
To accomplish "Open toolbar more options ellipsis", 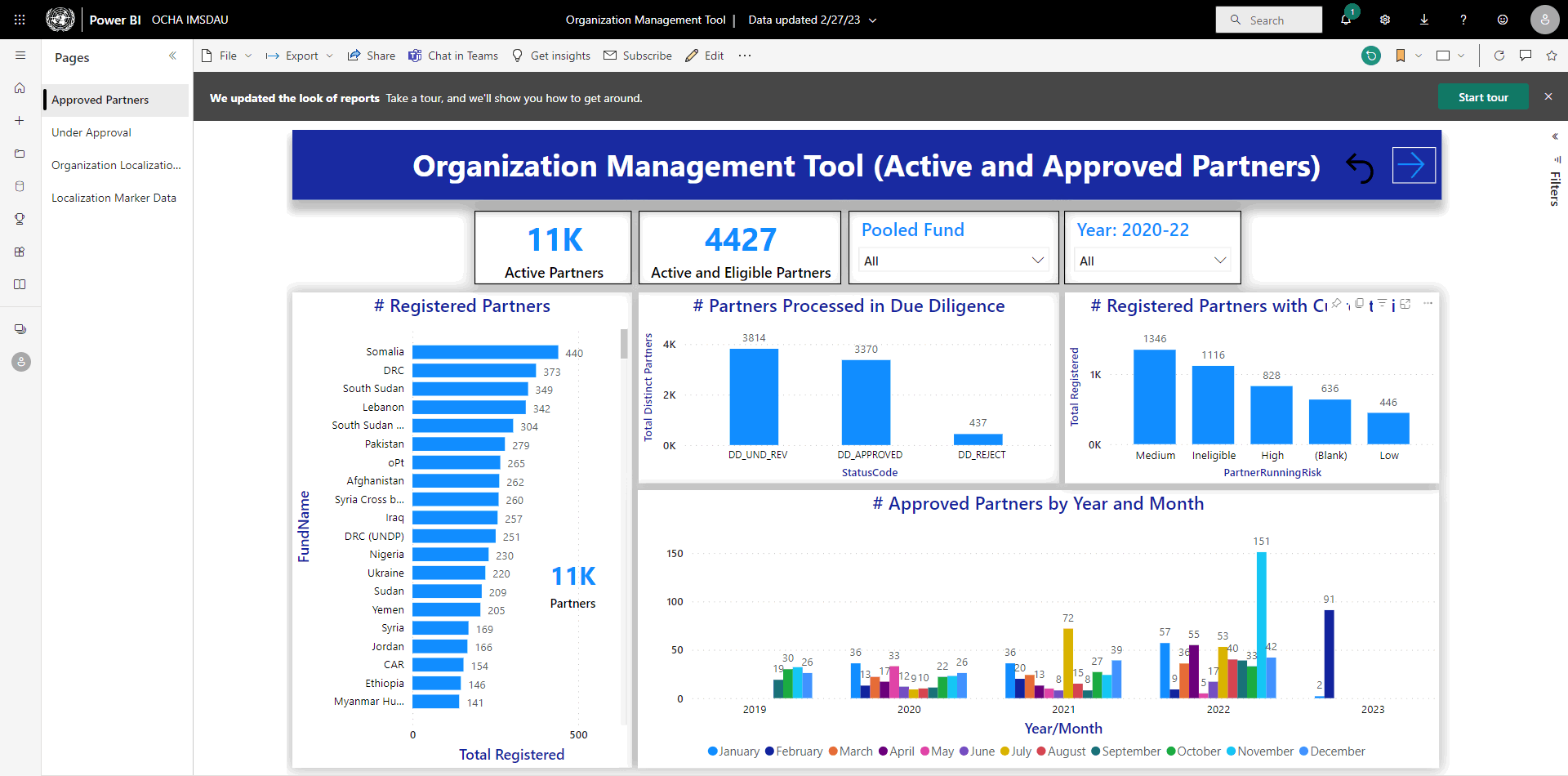I will 744,56.
